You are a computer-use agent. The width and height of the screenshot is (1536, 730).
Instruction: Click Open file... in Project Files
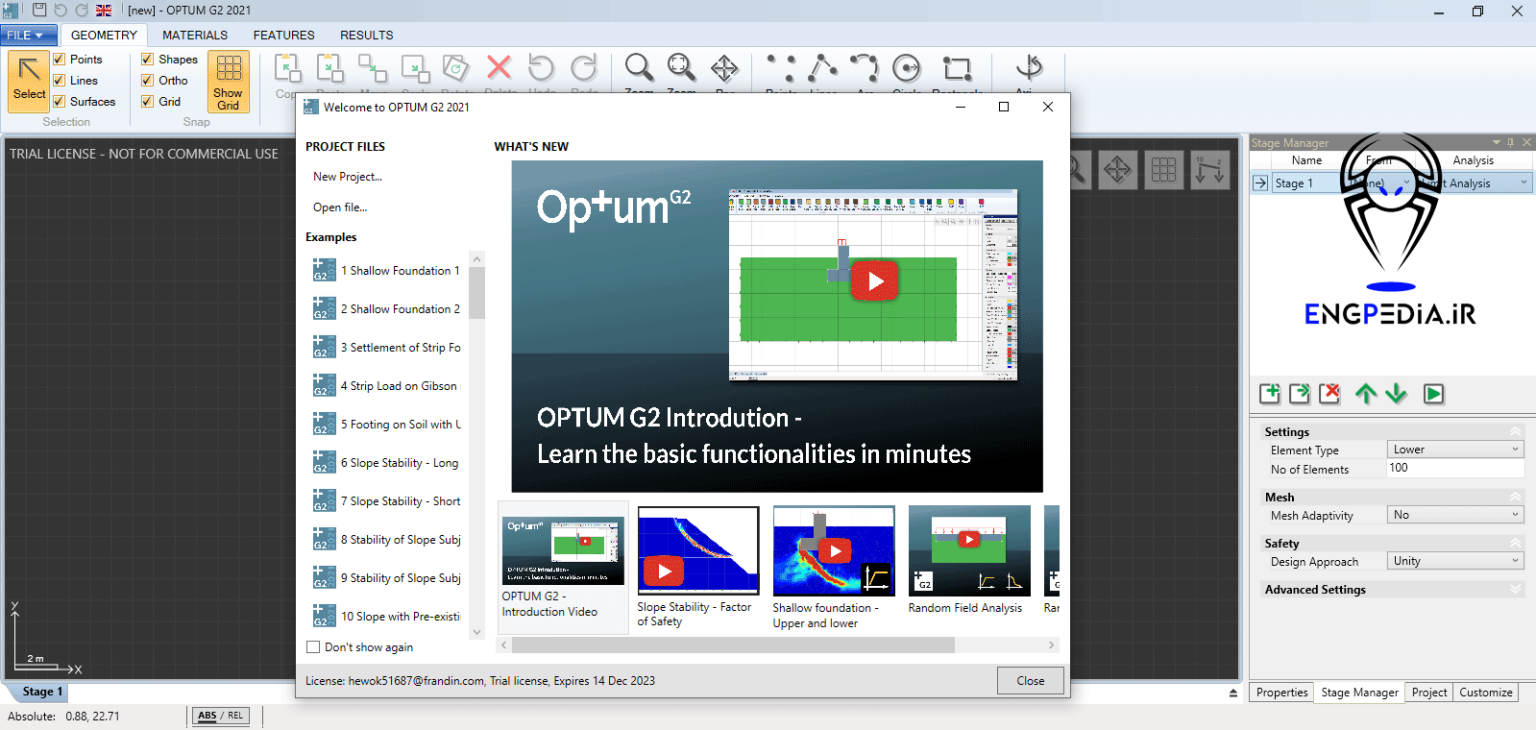340,207
